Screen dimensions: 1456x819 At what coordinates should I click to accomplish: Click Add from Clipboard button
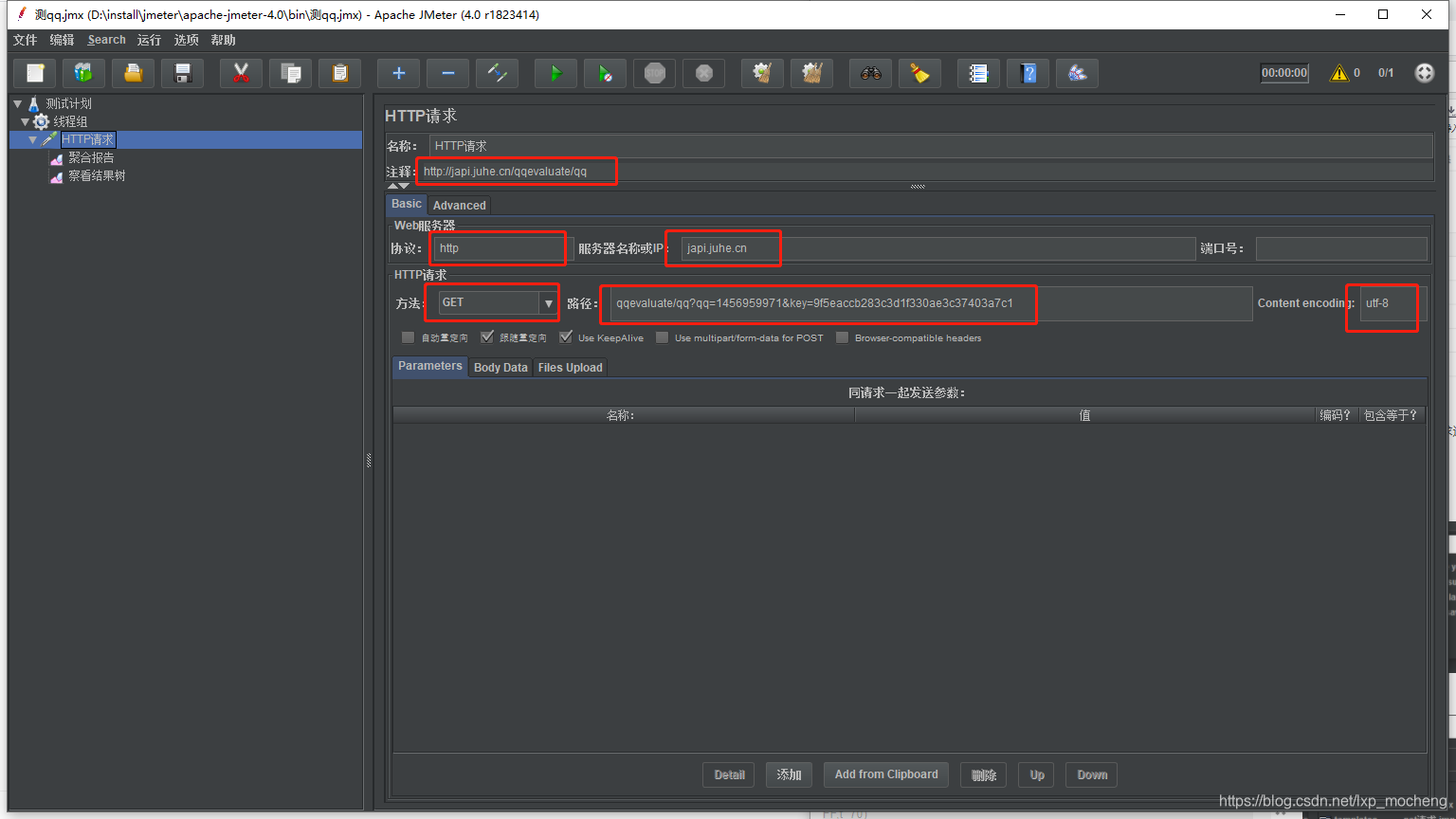(x=886, y=774)
